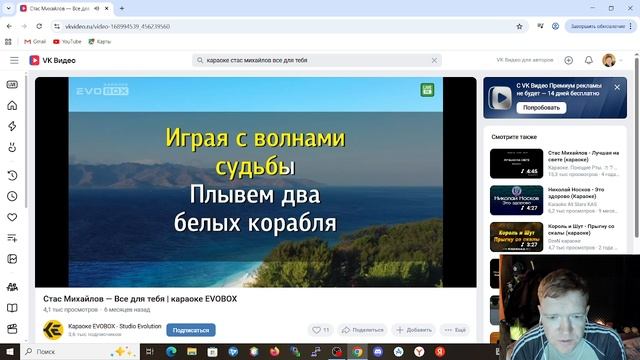Select the Стас Михайлов browser tab
This screenshot has width=640, height=360.
click(59, 8)
